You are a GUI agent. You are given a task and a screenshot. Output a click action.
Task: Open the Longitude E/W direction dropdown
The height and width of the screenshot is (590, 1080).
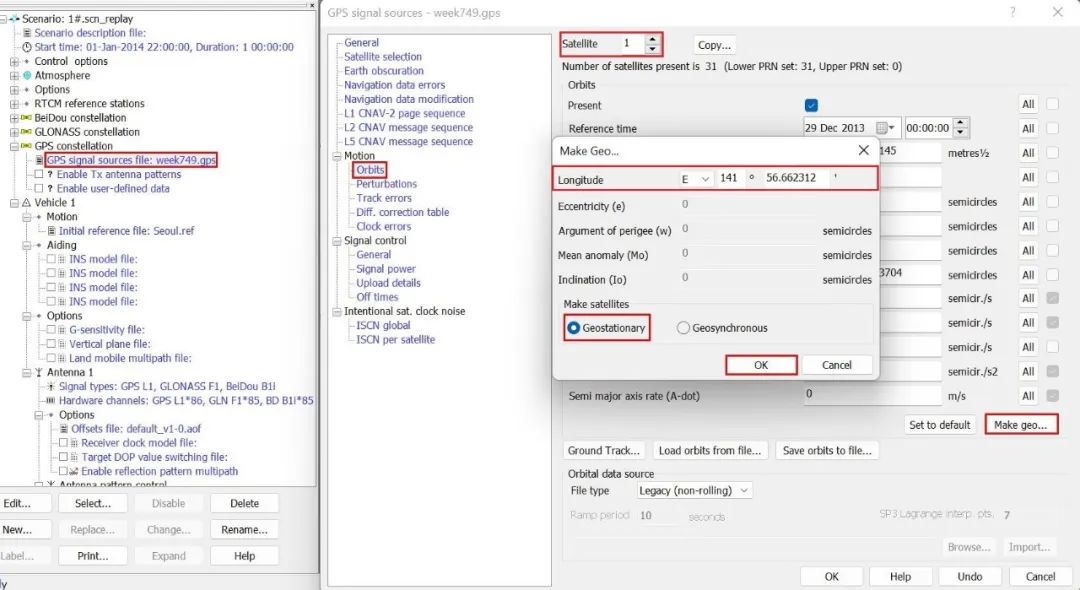(x=696, y=179)
